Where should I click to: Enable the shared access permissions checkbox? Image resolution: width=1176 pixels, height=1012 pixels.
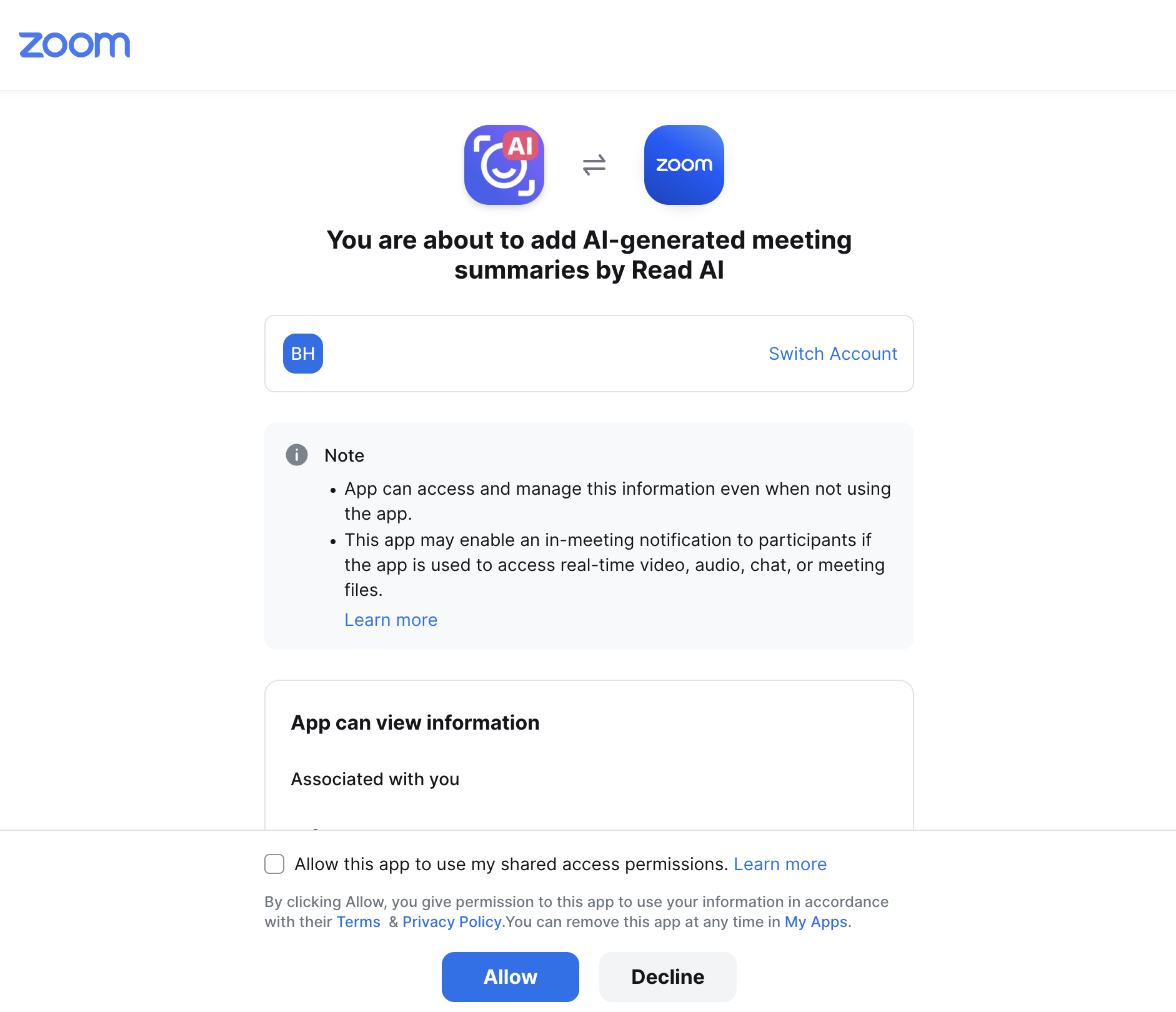274,864
